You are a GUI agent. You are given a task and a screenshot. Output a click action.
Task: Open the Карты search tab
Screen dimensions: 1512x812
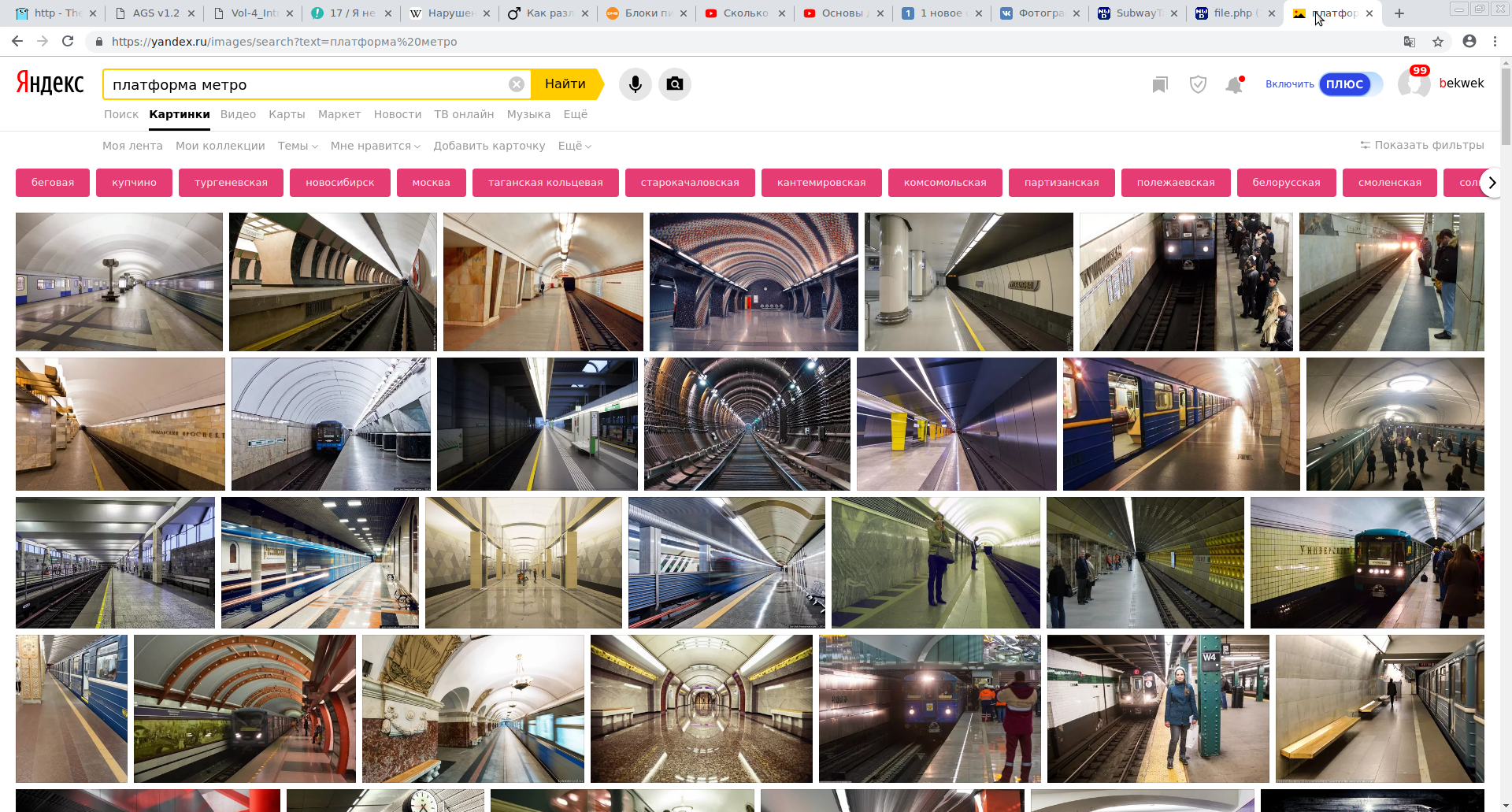pyautogui.click(x=287, y=114)
